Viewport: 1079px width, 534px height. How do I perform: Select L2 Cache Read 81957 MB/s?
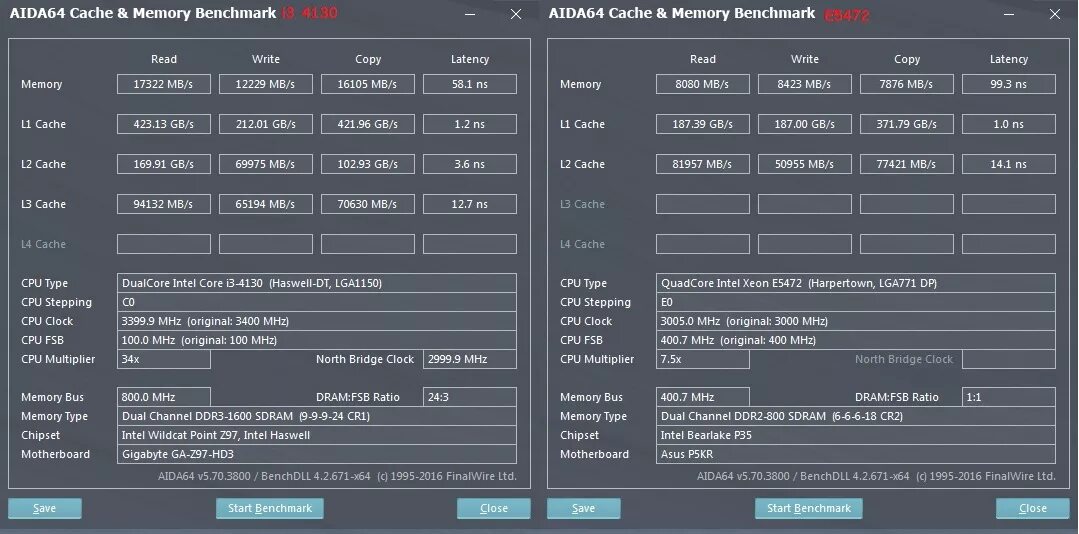(703, 164)
